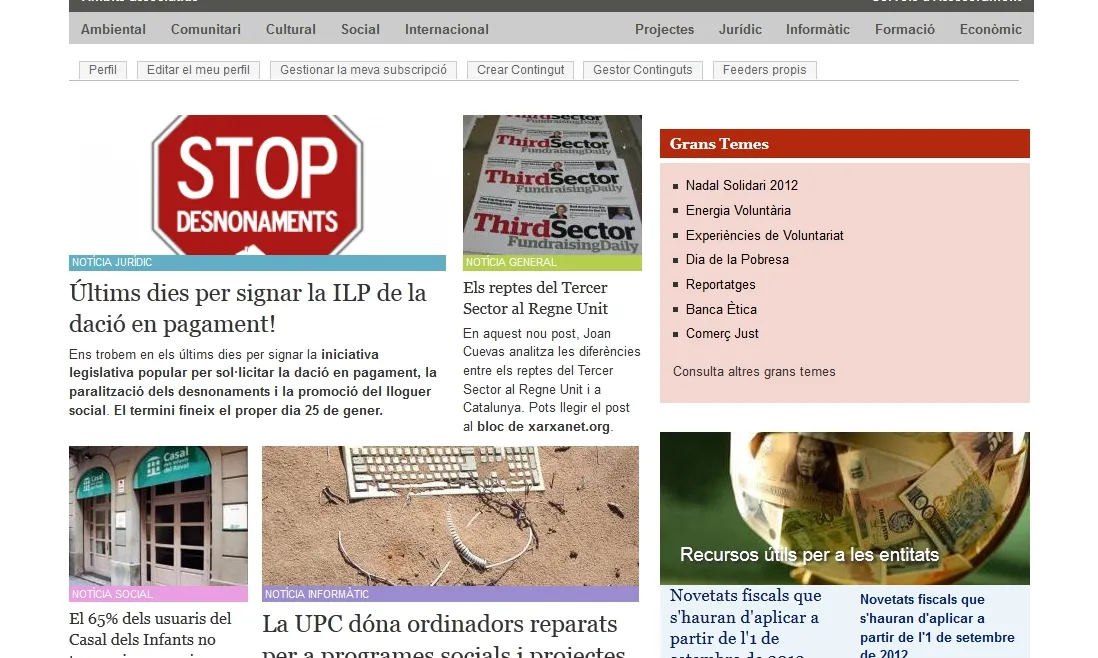Click the Stop Desnonaments image
Image resolution: width=1098 pixels, height=658 pixels.
(x=257, y=185)
